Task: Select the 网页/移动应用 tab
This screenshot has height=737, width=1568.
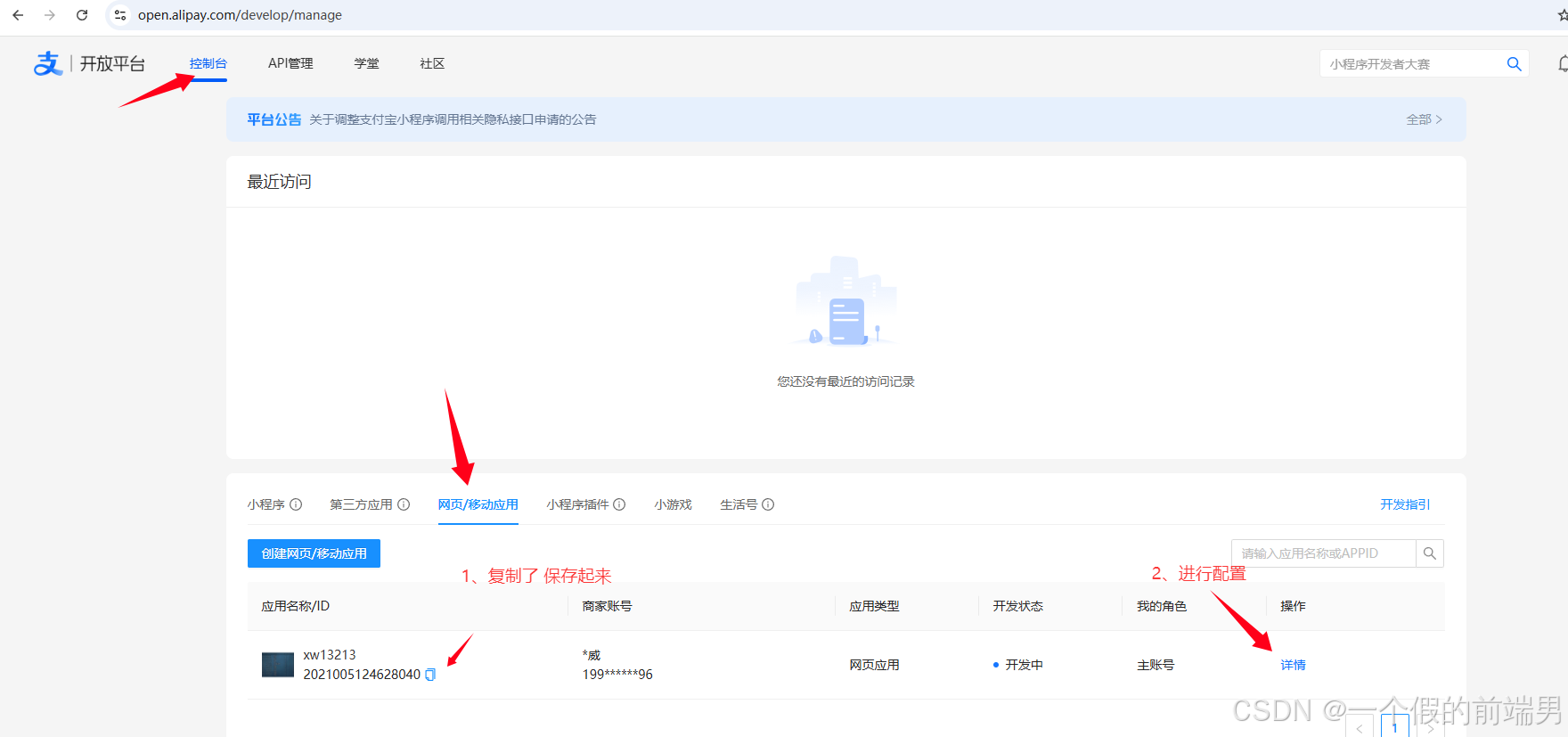Action: (x=478, y=504)
